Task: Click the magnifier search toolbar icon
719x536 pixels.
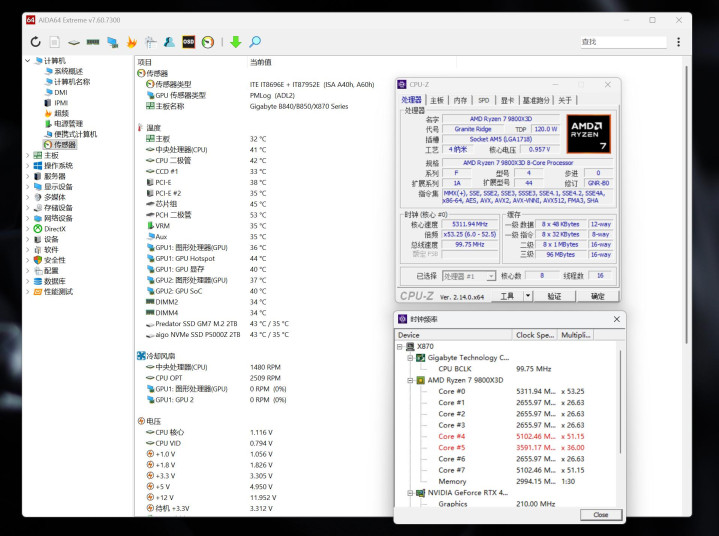Action: click(255, 42)
